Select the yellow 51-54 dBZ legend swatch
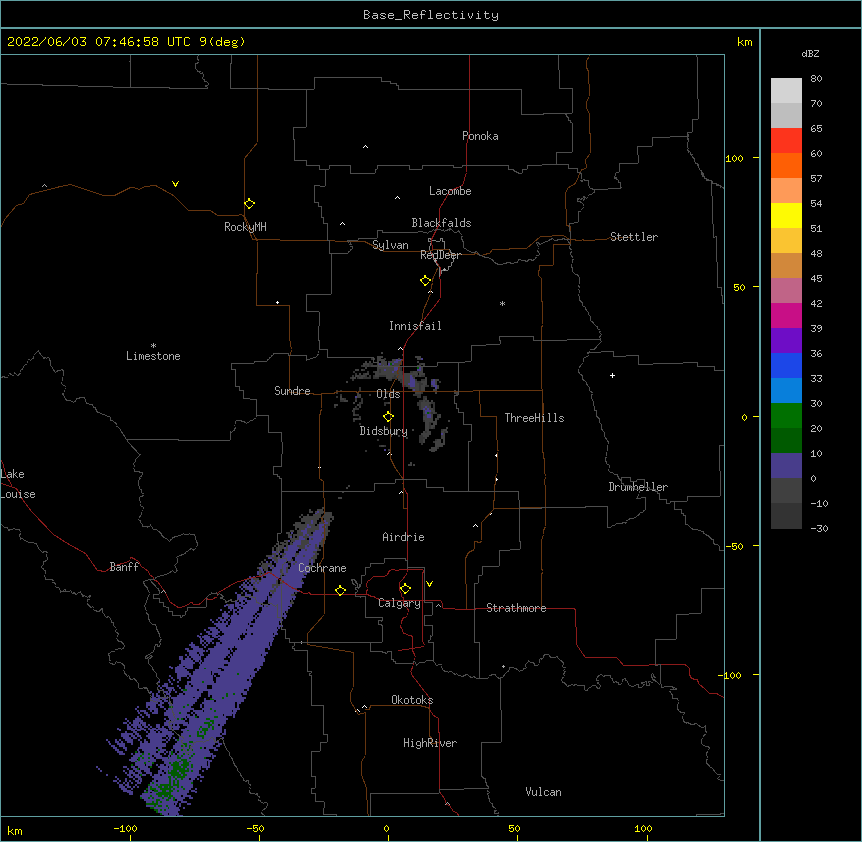 click(x=786, y=215)
